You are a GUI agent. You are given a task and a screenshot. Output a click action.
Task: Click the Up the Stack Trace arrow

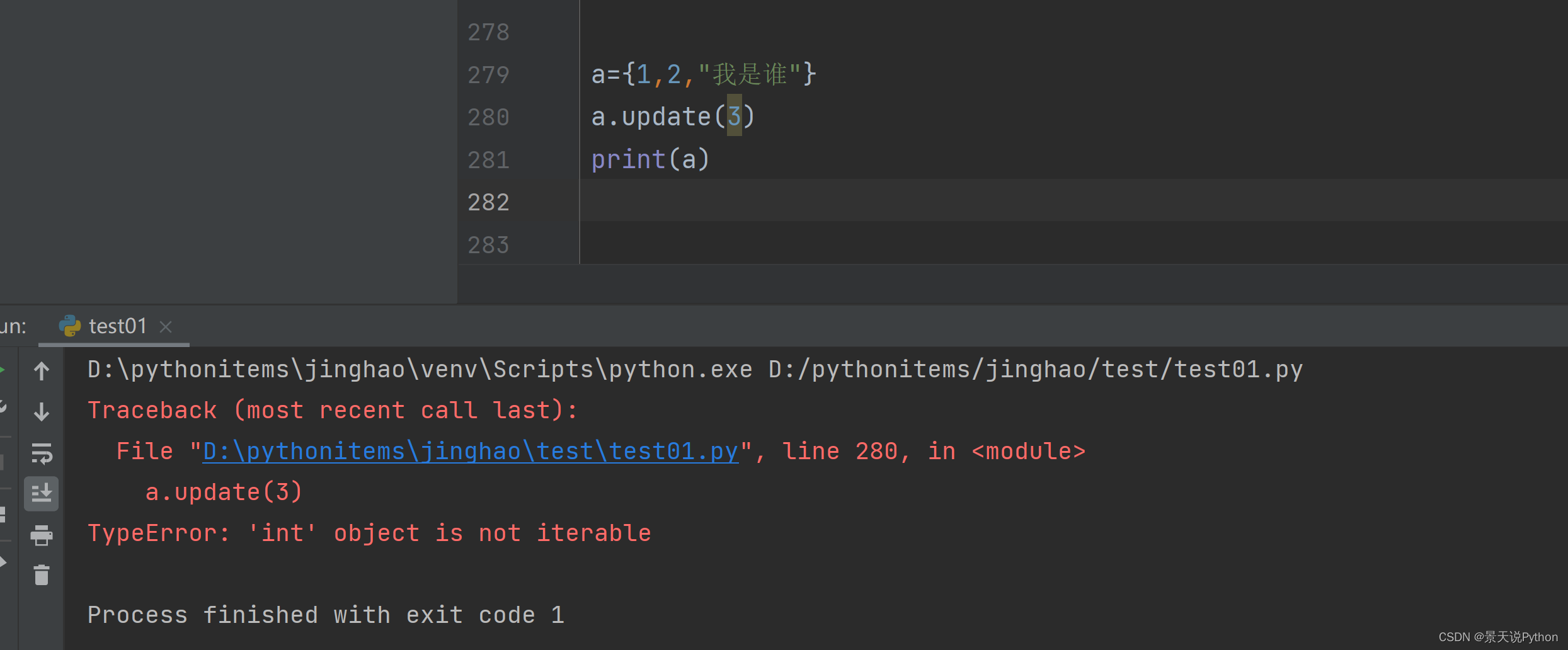(x=42, y=371)
